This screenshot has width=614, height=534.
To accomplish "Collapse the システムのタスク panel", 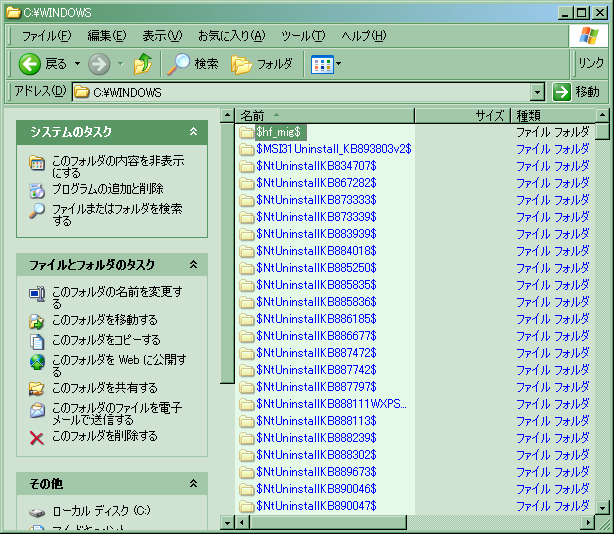I will point(193,132).
